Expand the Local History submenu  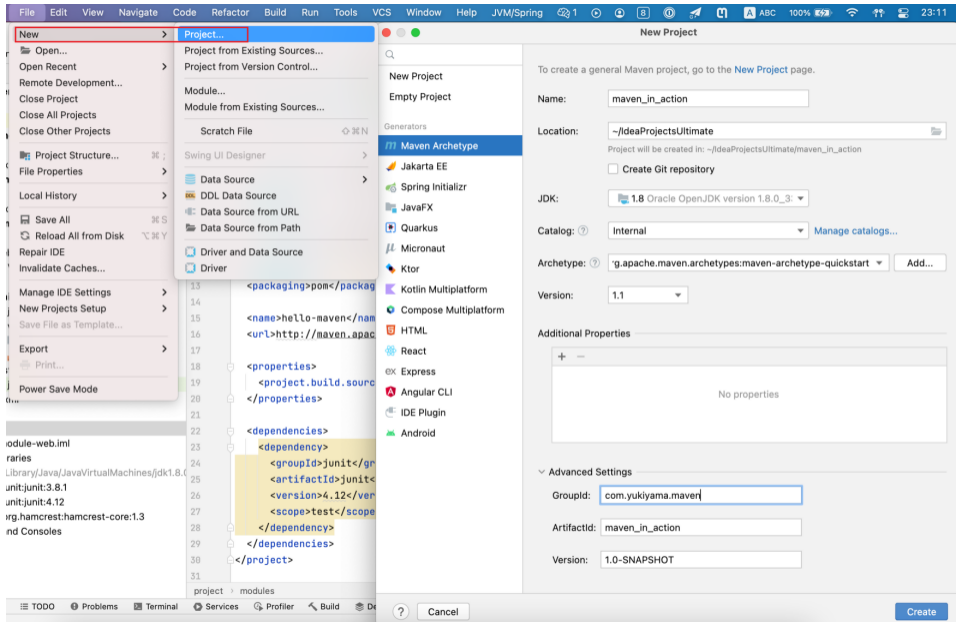click(92, 196)
